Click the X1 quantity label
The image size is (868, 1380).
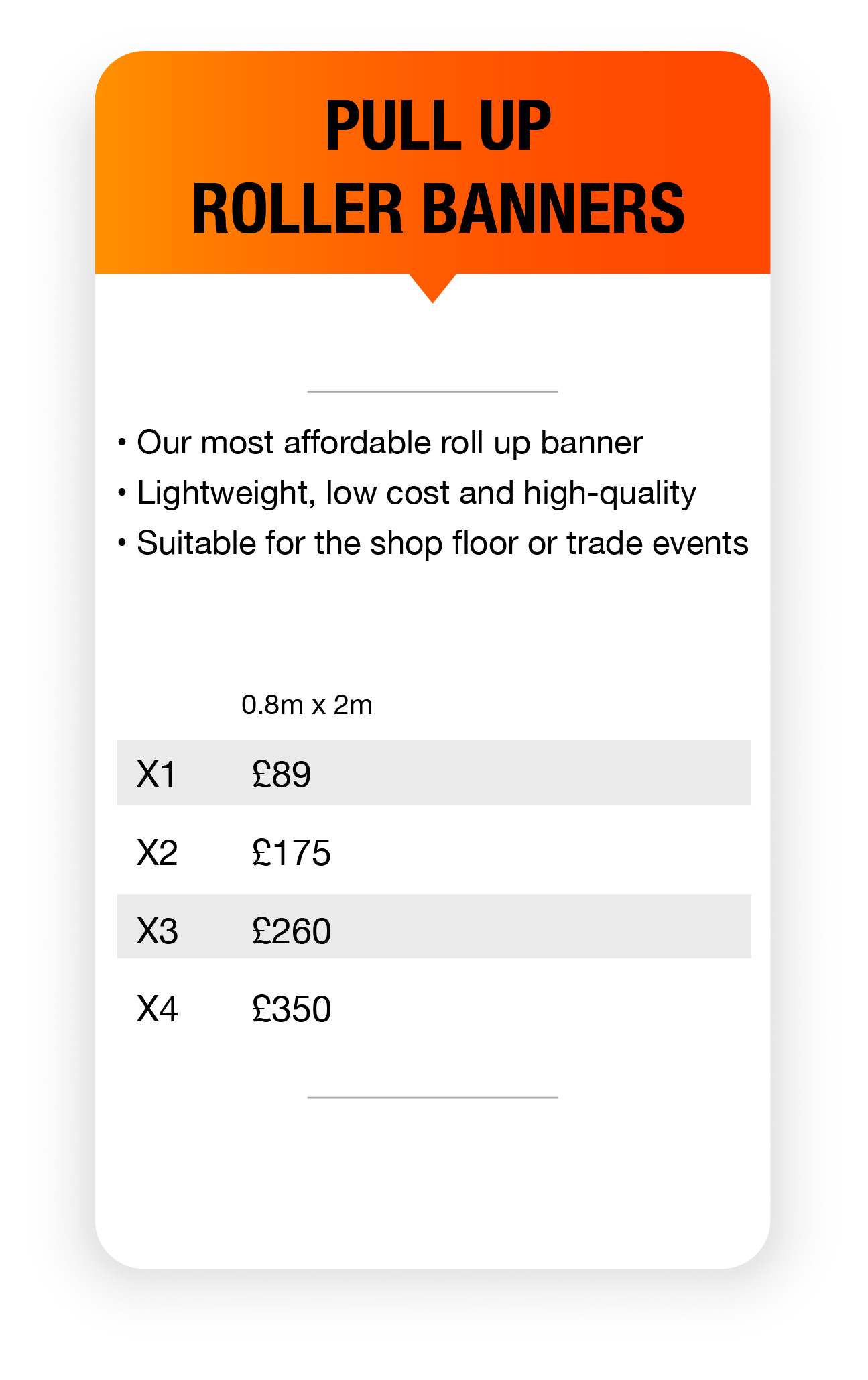click(156, 774)
